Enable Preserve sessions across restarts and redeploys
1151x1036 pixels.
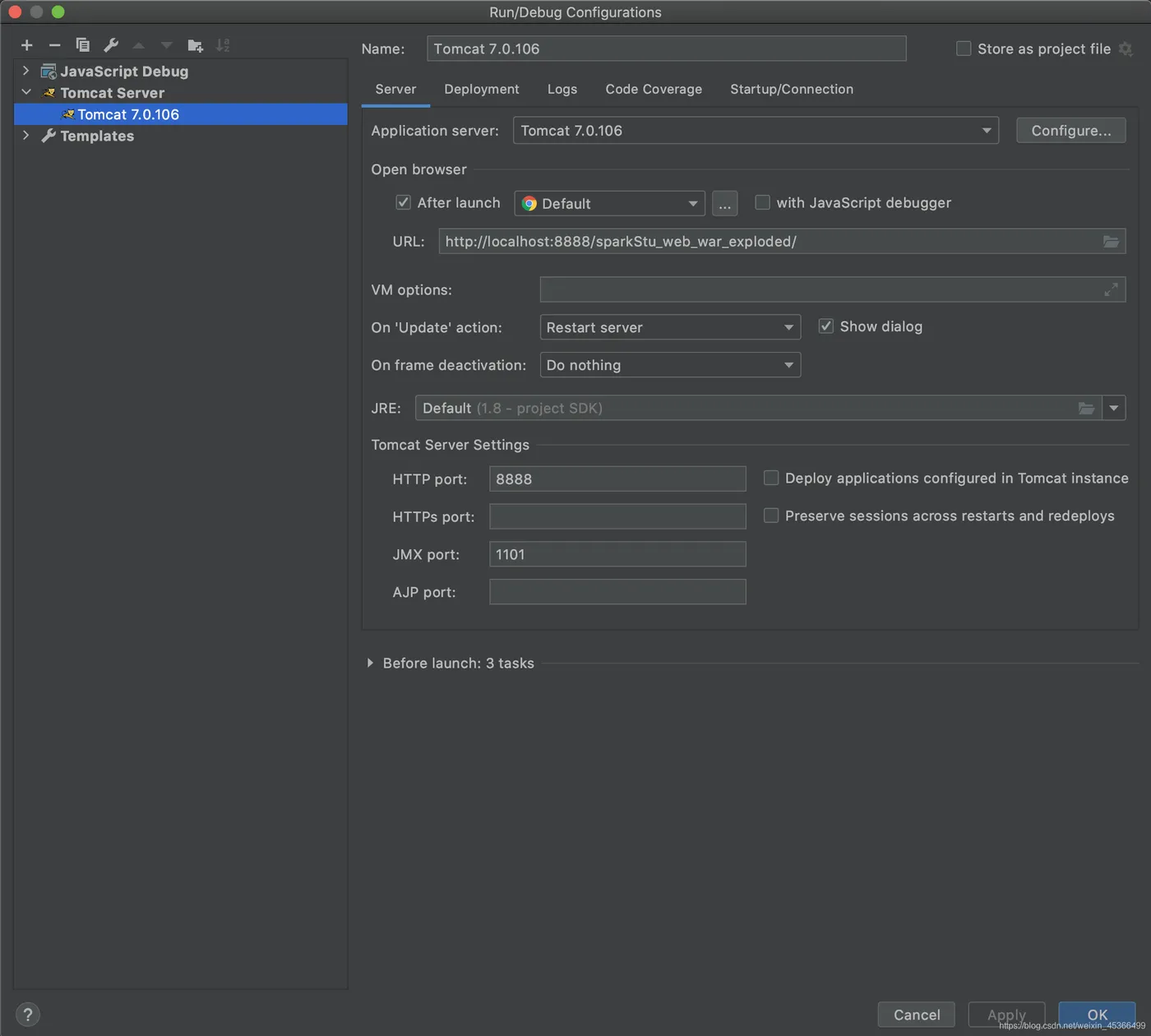(771, 516)
